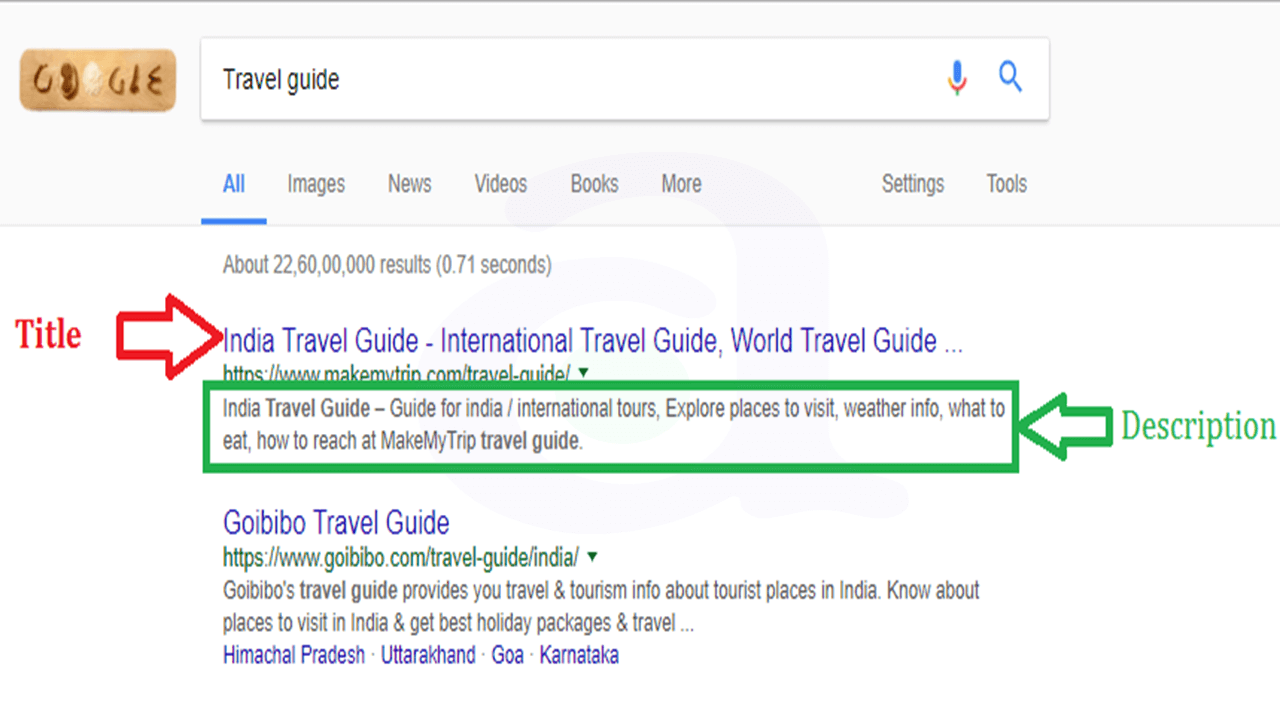This screenshot has width=1280, height=720.
Task: Click the magnifying glass search icon
Action: pyautogui.click(x=1009, y=77)
